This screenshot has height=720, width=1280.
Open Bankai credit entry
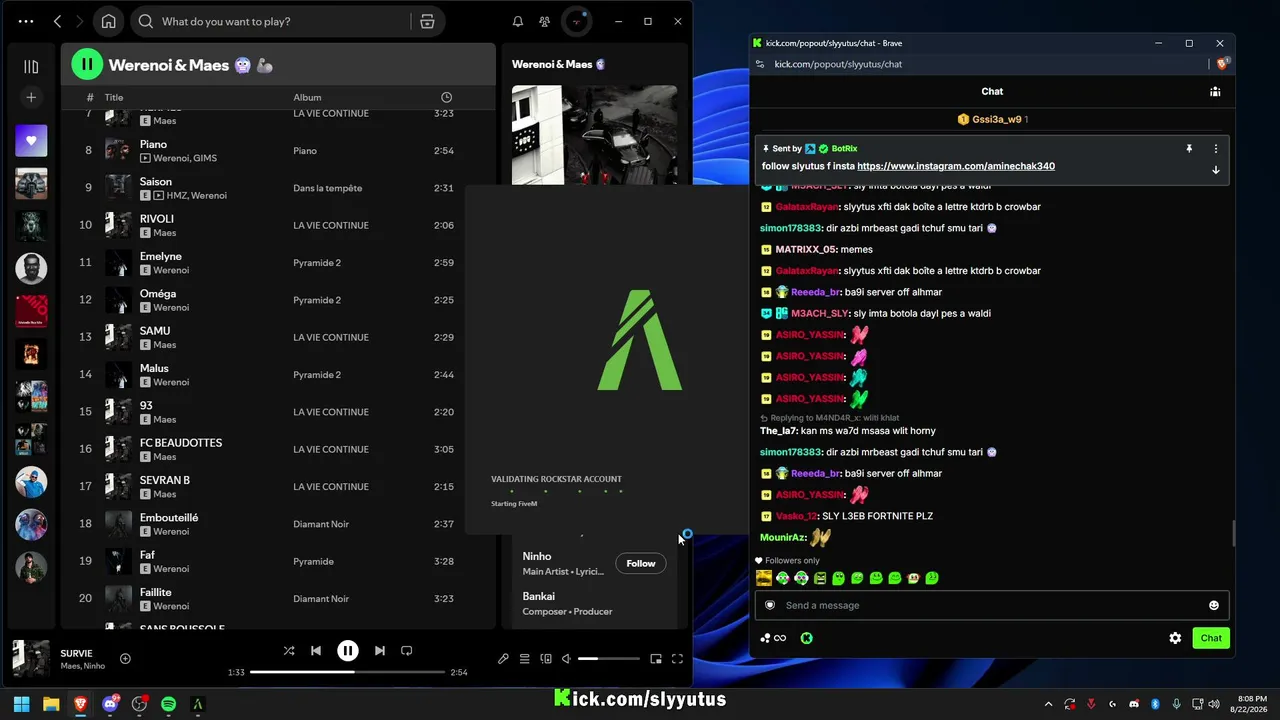click(x=538, y=596)
